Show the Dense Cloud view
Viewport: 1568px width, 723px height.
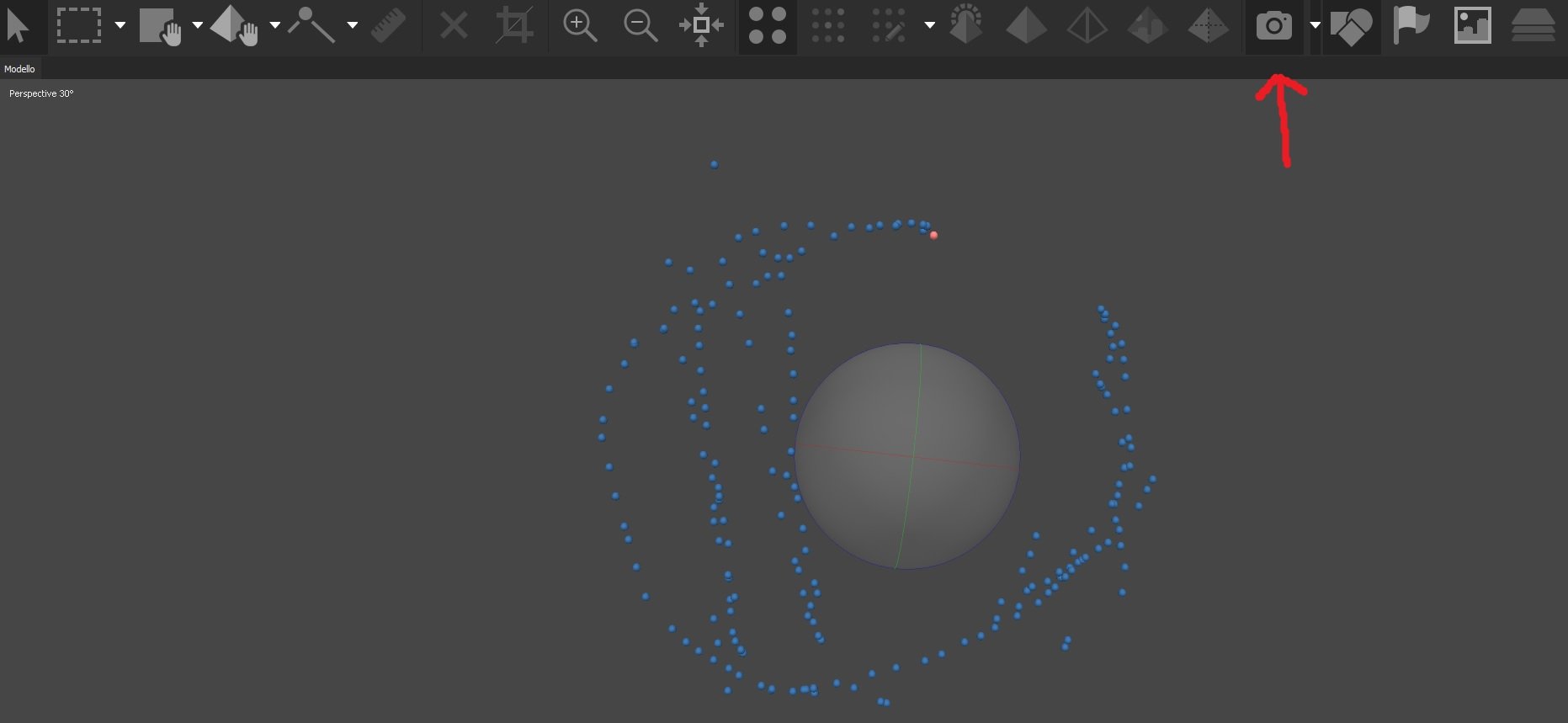coord(828,25)
